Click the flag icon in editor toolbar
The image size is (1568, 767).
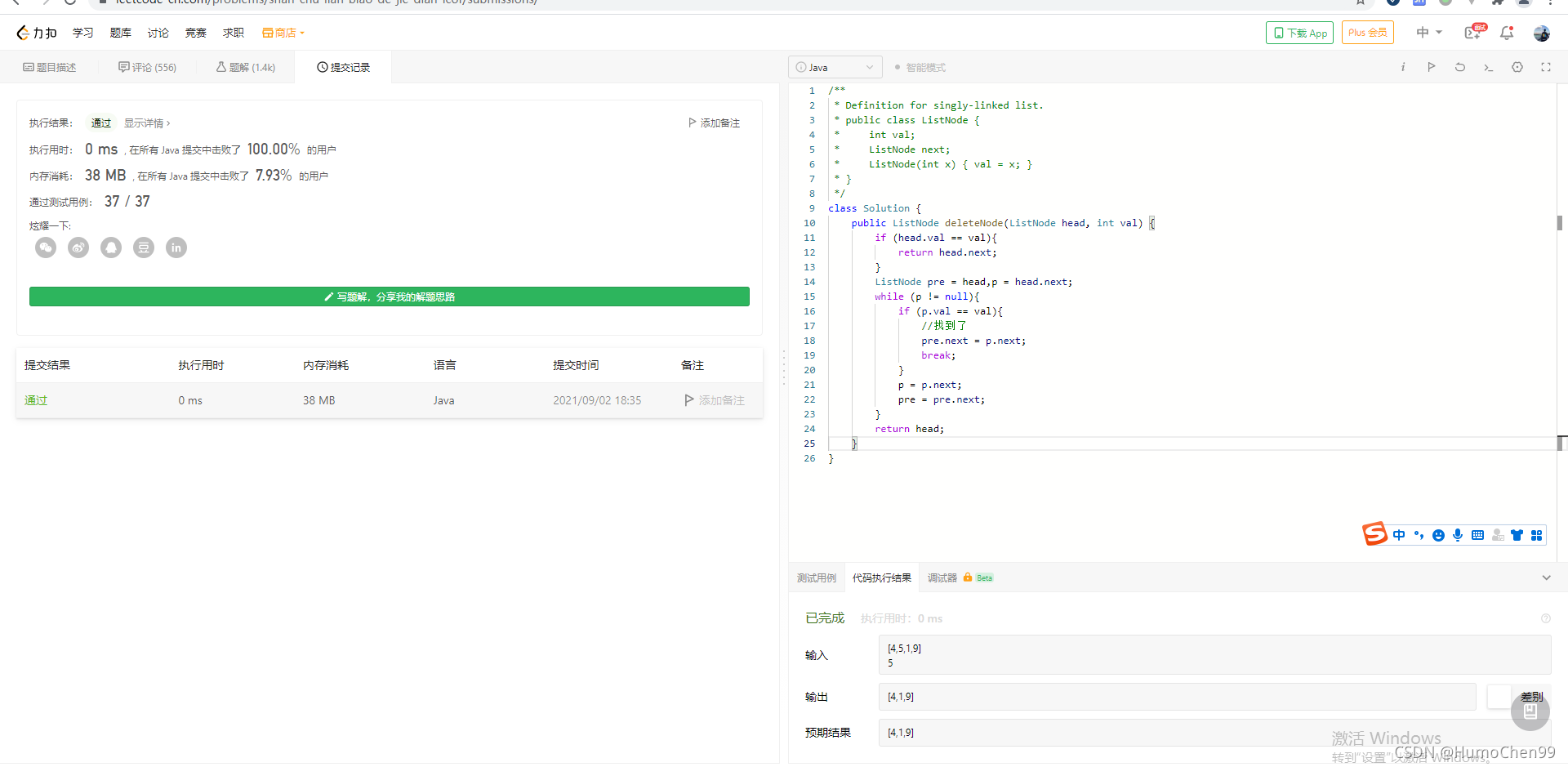tap(1432, 67)
